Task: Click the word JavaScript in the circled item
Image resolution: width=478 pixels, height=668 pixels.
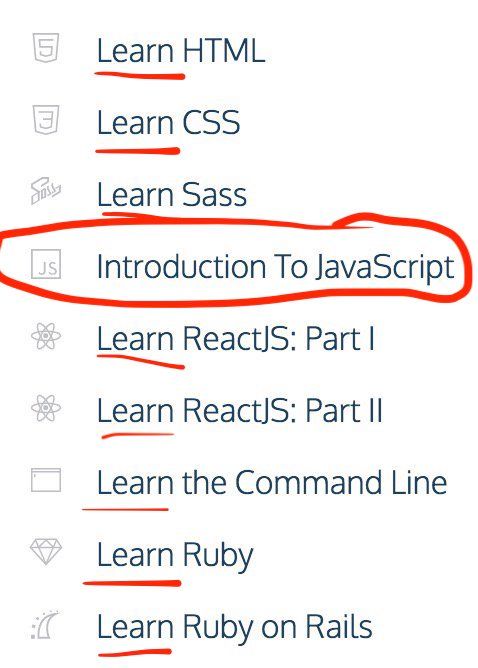Action: click(385, 268)
